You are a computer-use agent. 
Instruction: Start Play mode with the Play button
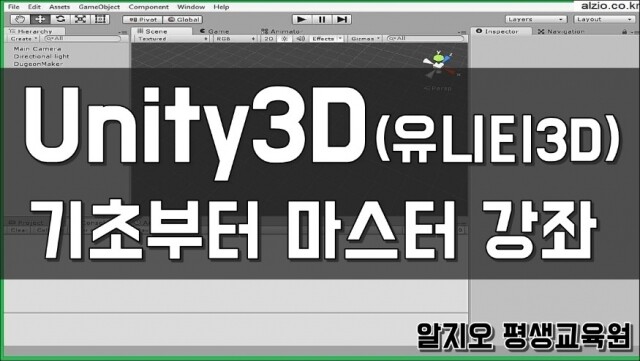(302, 19)
